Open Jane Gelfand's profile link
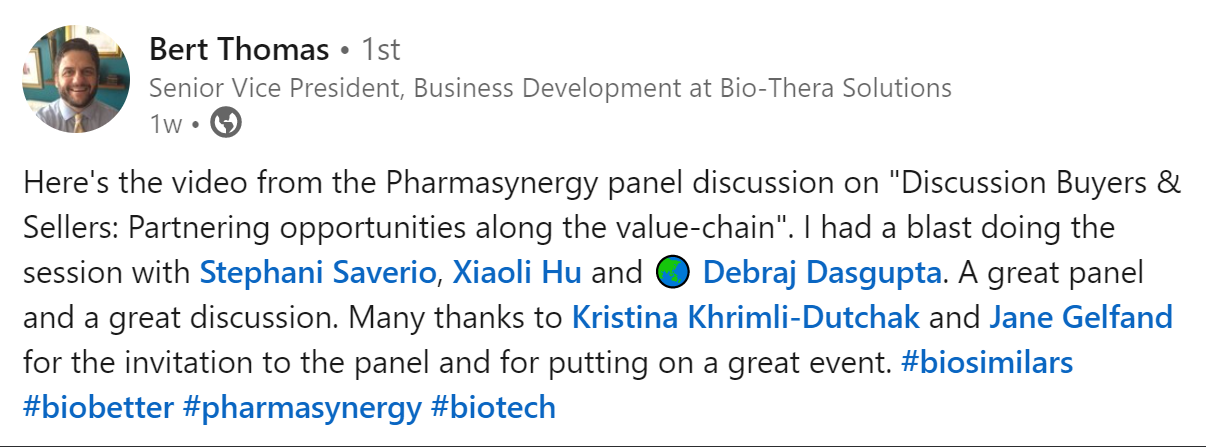Image resolution: width=1206 pixels, height=447 pixels. [x=1081, y=318]
